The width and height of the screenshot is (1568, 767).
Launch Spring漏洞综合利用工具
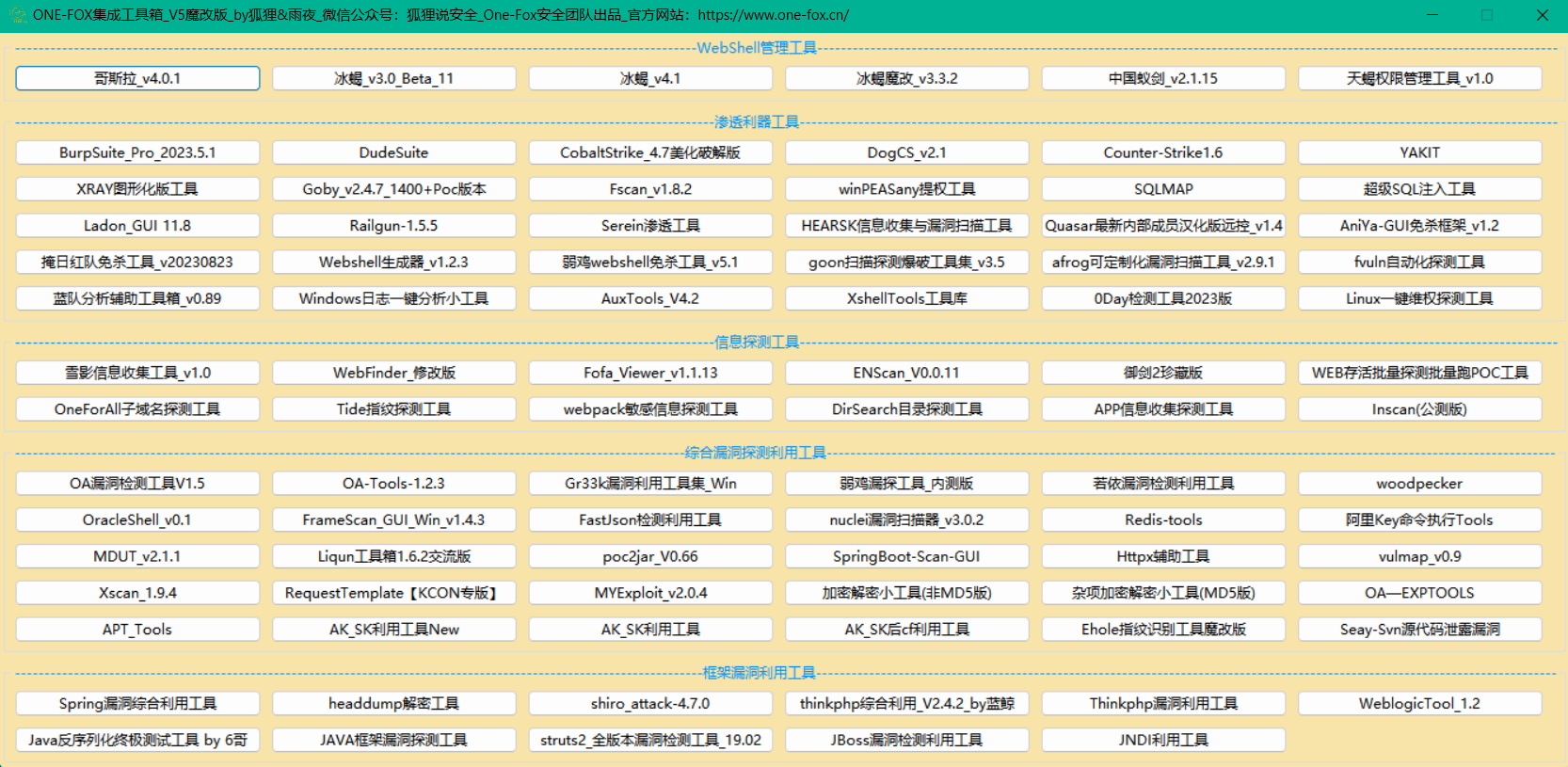tap(137, 704)
